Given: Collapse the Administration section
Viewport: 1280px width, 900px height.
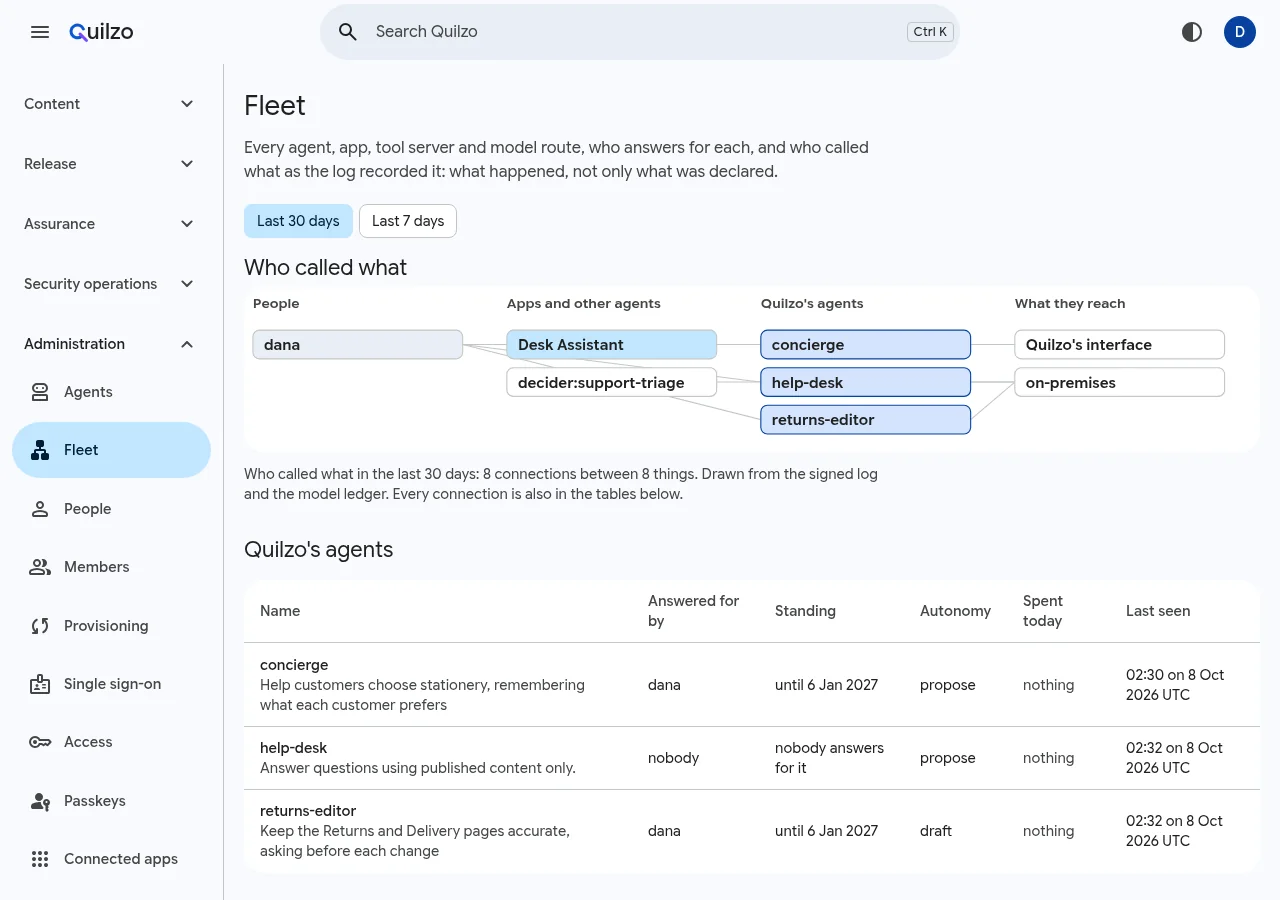Looking at the screenshot, I should [x=111, y=344].
